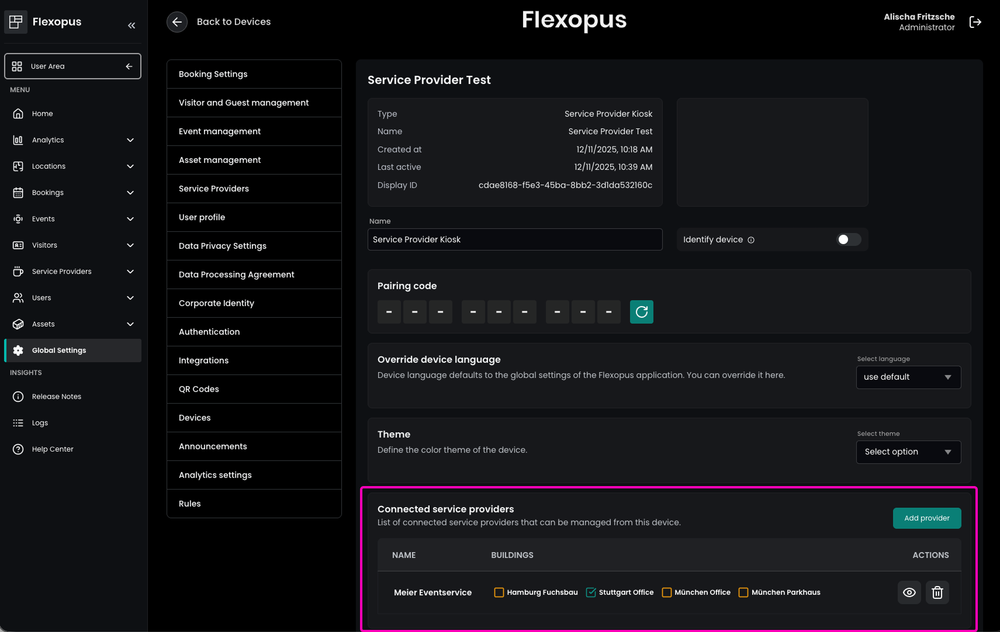Open the Select theme dropdown
Viewport: 1000px width, 632px height.
click(x=908, y=452)
